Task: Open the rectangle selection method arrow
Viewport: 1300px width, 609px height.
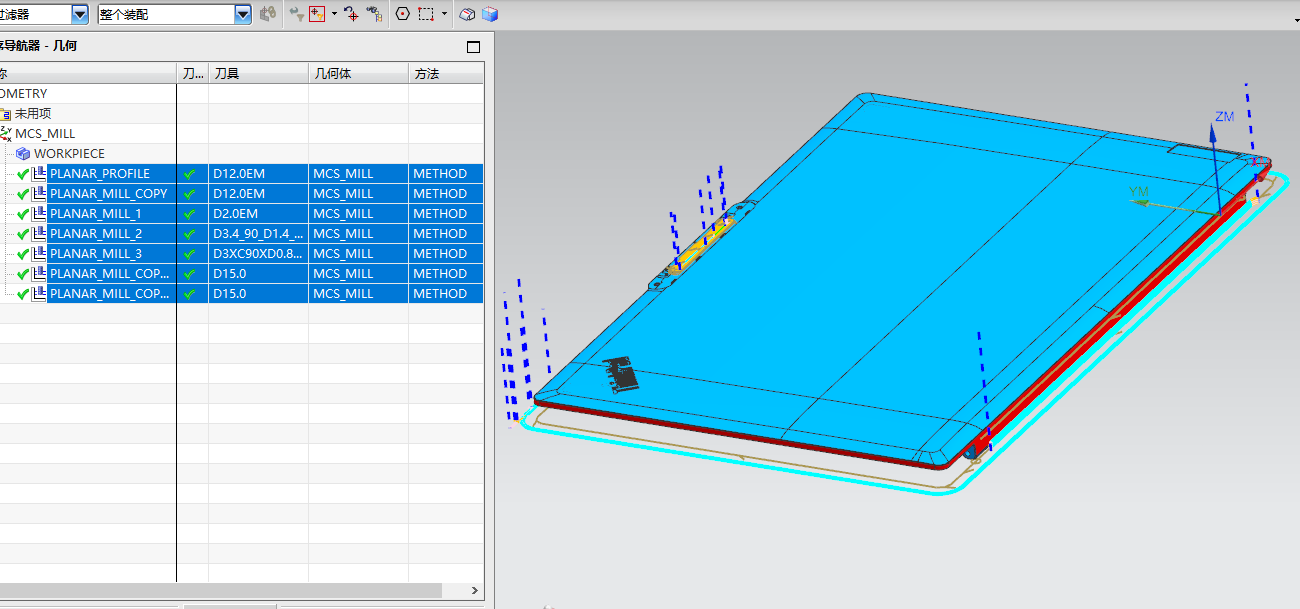Action: coord(443,14)
